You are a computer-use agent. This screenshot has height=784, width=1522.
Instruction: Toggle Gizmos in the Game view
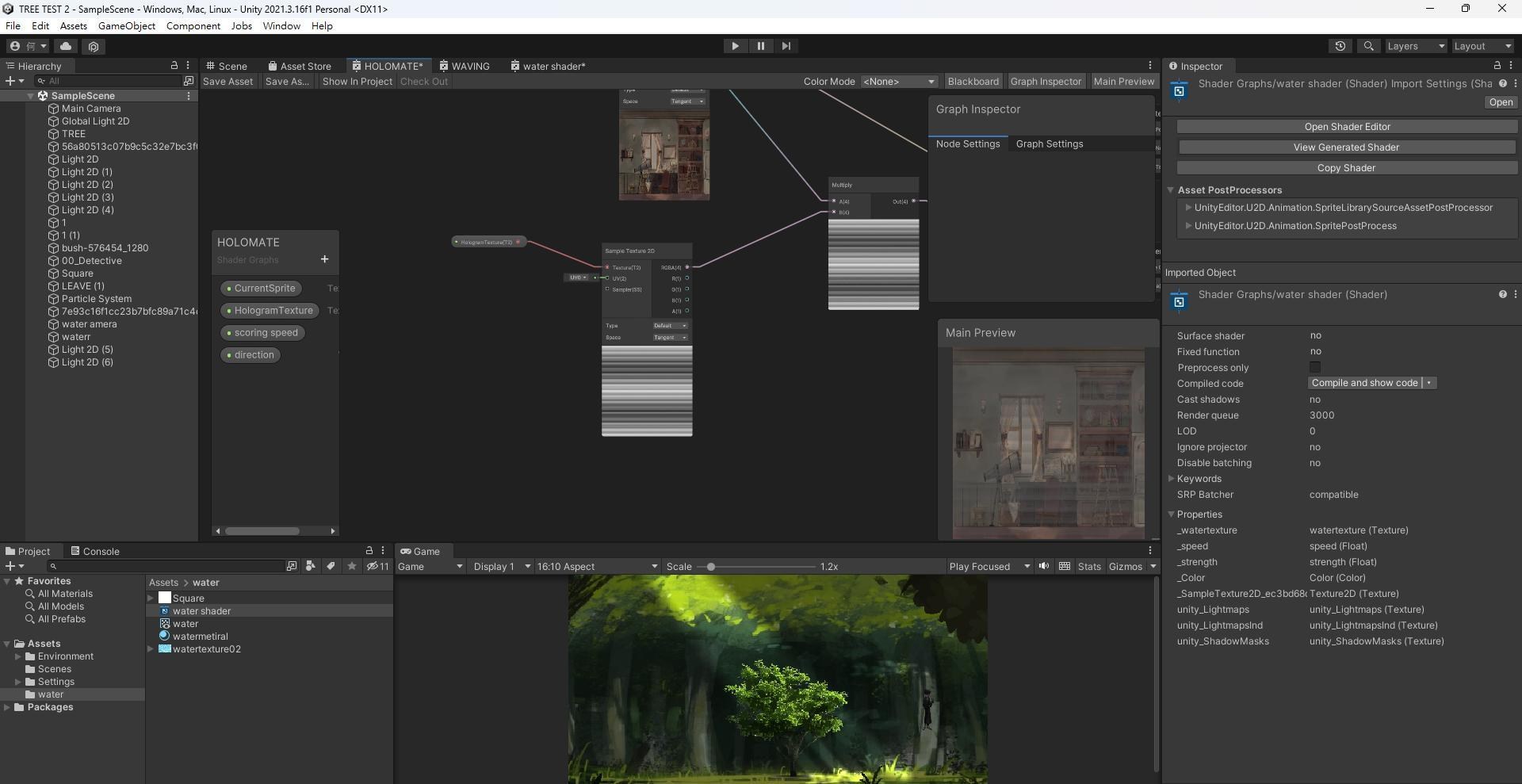pyautogui.click(x=1126, y=566)
